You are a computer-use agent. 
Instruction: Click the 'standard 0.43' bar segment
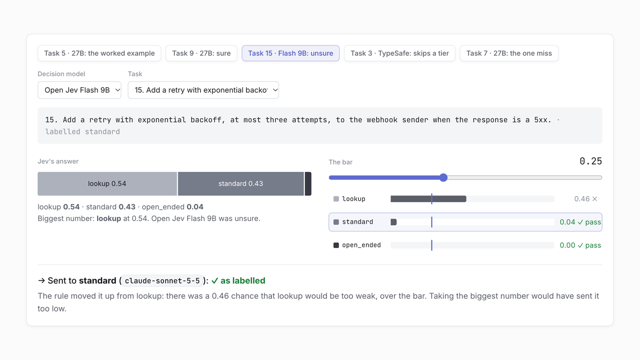pyautogui.click(x=241, y=184)
